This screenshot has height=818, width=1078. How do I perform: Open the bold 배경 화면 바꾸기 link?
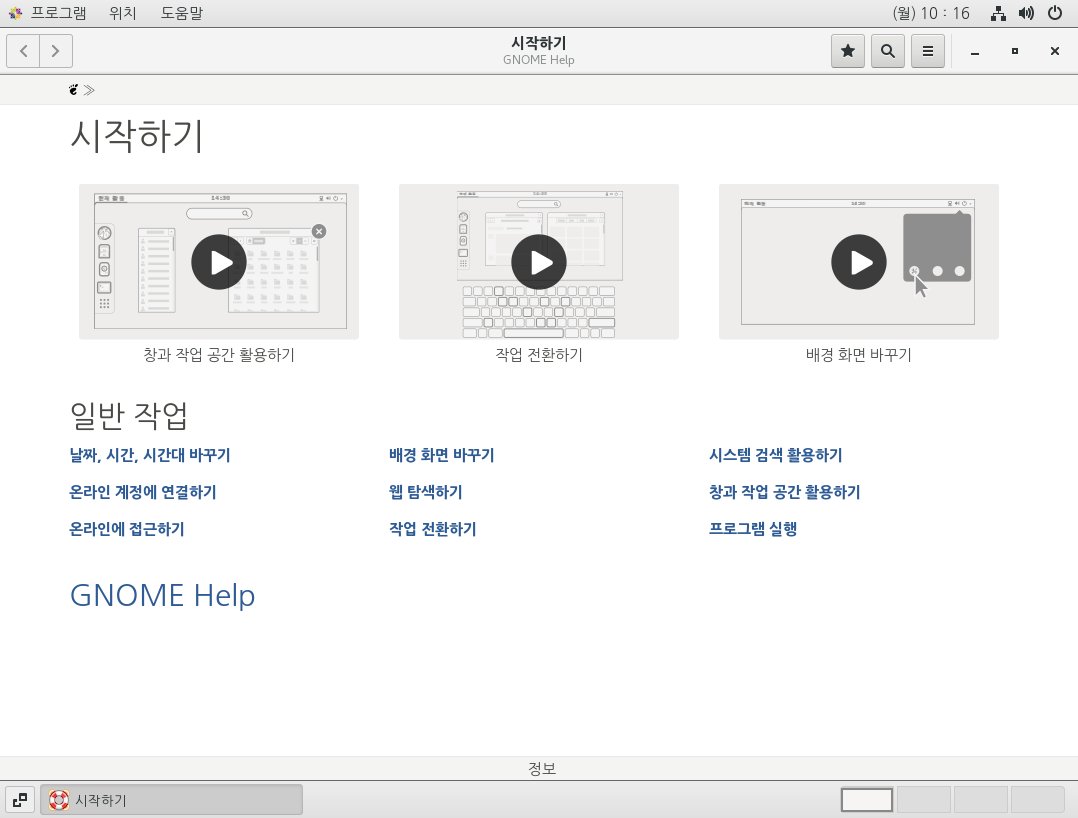click(441, 455)
